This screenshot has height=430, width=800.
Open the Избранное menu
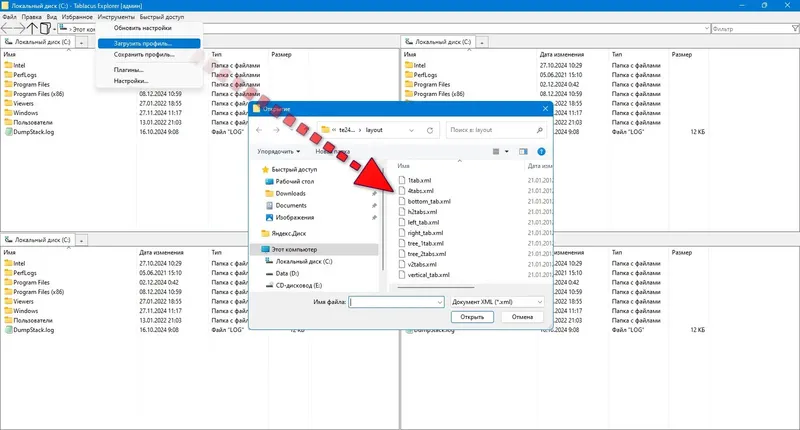(77, 17)
